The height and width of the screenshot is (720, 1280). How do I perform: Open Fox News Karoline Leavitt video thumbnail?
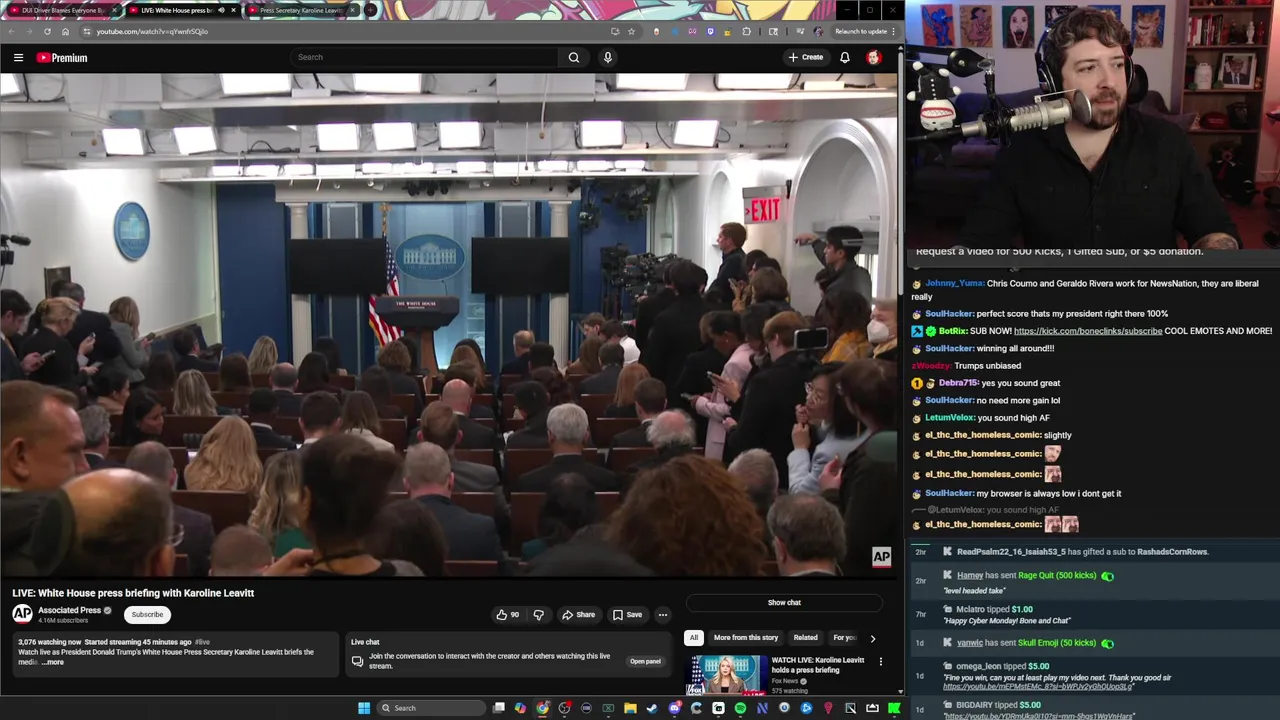click(726, 675)
